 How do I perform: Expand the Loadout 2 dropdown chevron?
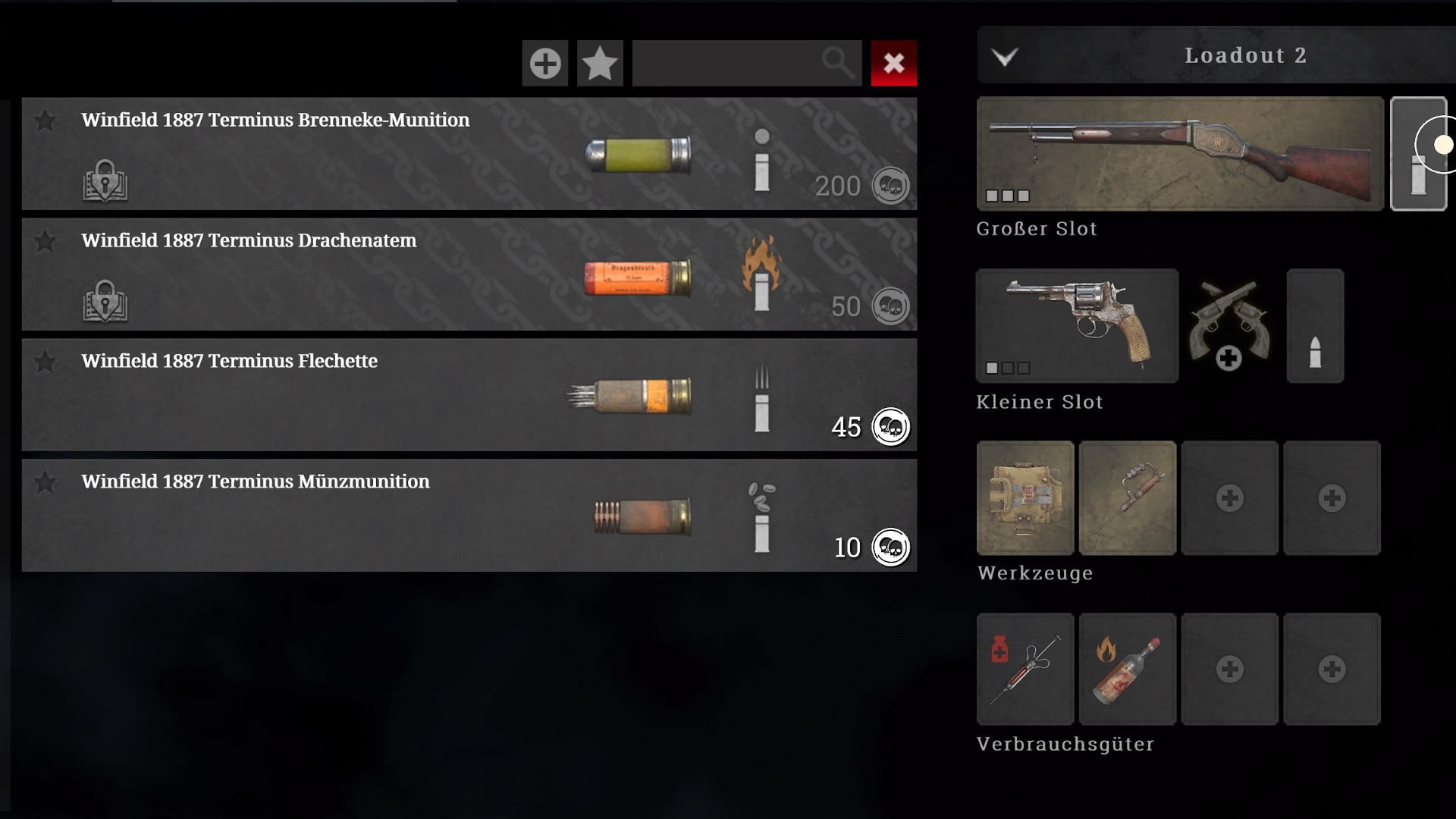(1005, 57)
